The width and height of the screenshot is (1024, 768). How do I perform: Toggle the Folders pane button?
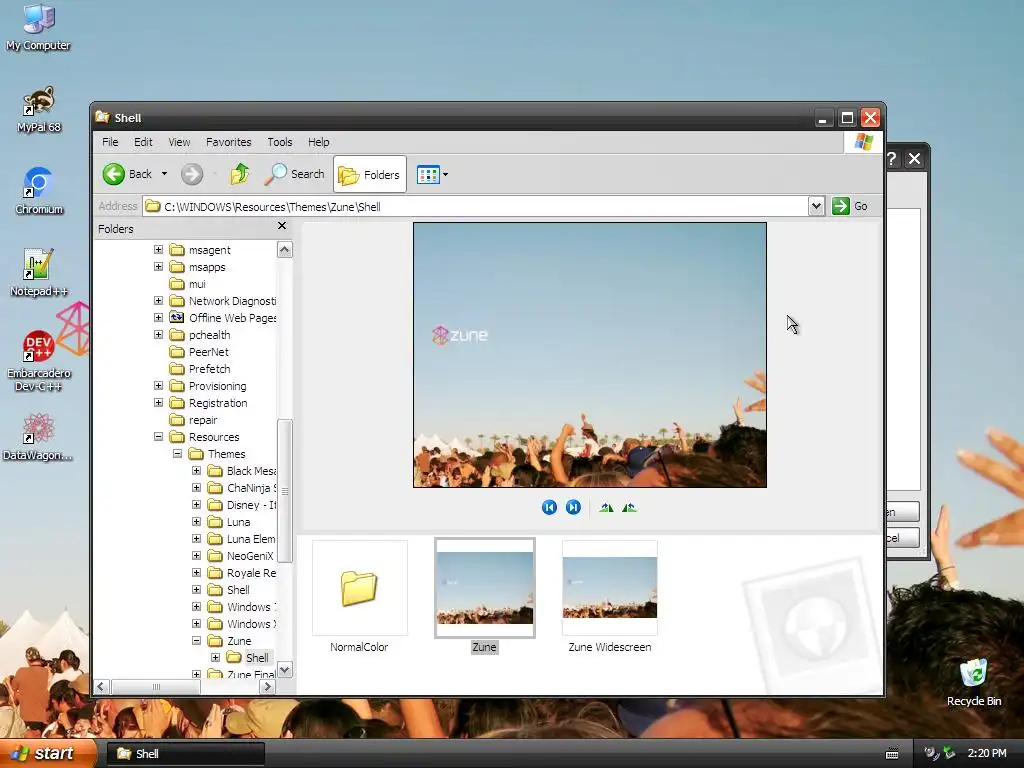click(x=370, y=174)
